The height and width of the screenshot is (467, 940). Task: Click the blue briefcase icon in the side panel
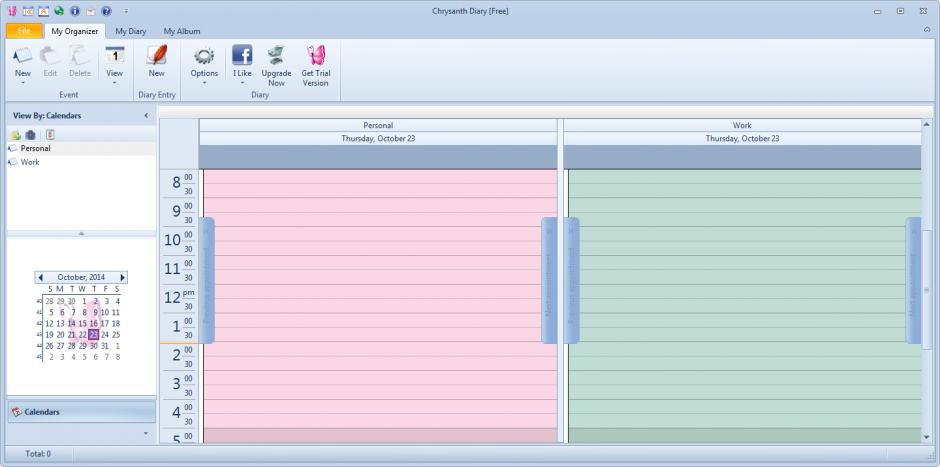31,135
